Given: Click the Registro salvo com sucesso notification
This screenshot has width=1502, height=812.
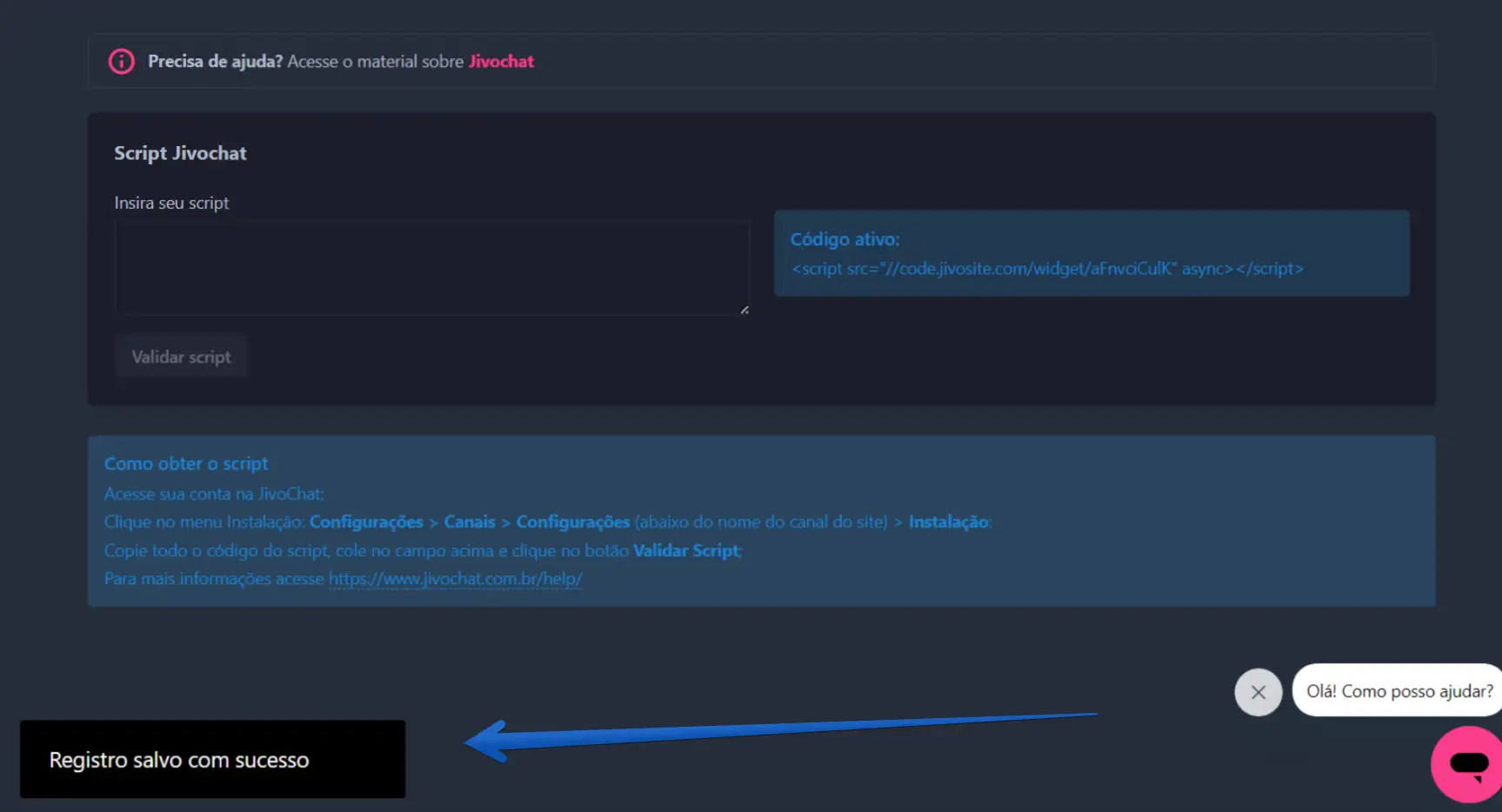Looking at the screenshot, I should click(x=212, y=759).
